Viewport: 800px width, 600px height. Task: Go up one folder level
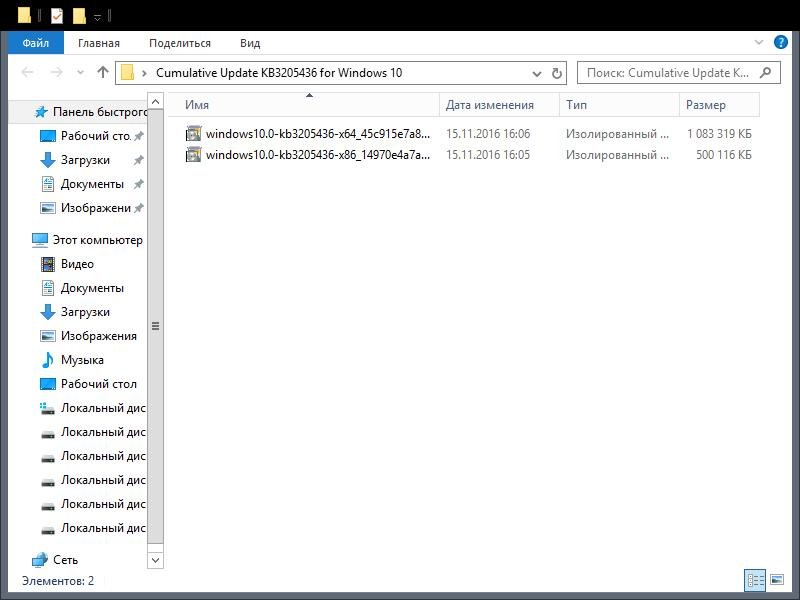tap(103, 72)
